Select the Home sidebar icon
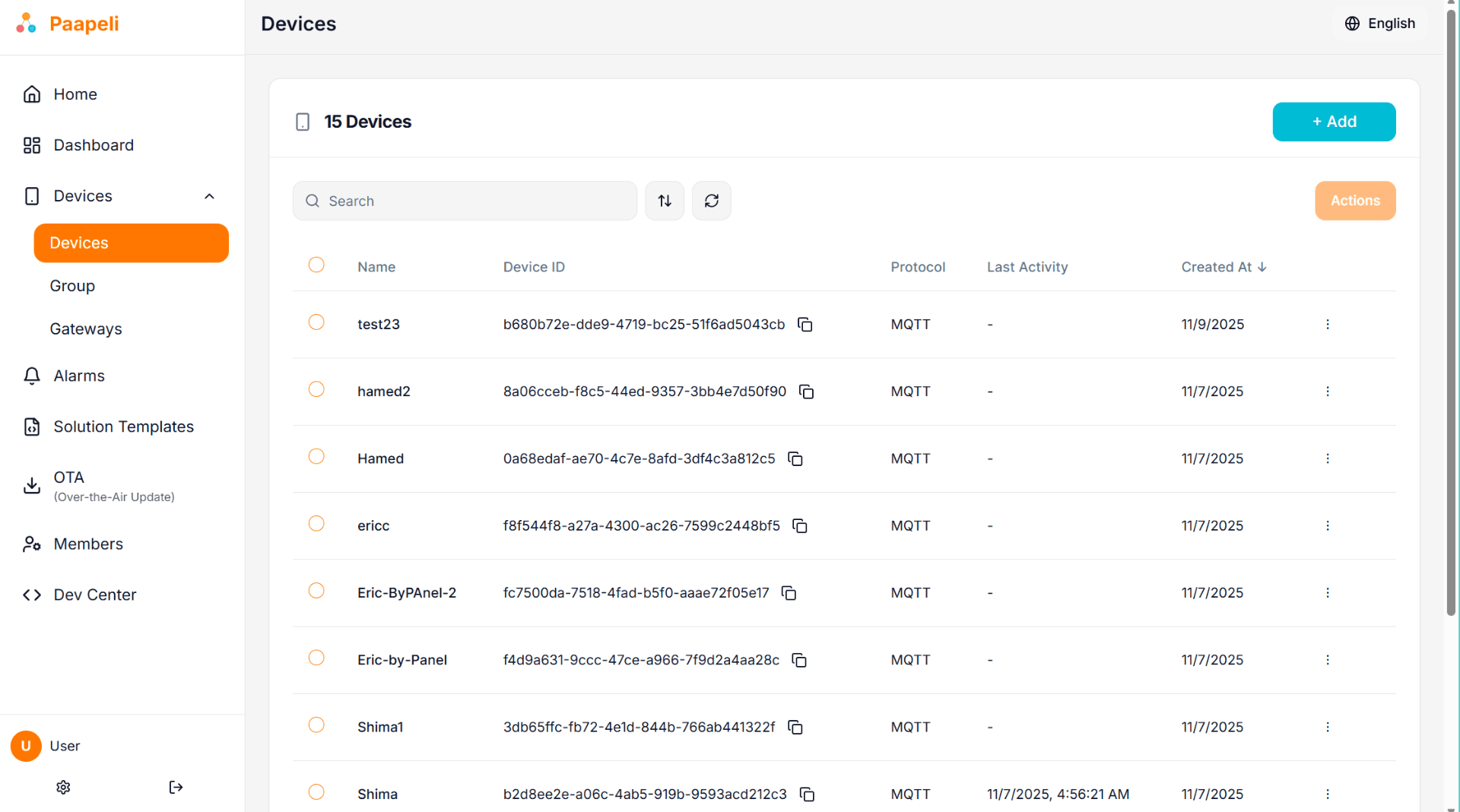Viewport: 1460px width, 812px height. click(x=31, y=94)
